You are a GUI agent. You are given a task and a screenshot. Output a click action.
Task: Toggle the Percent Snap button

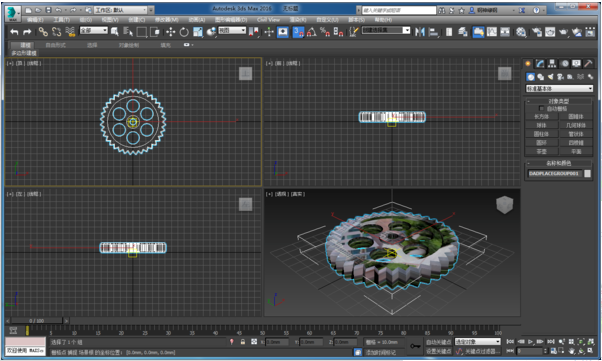point(325,32)
